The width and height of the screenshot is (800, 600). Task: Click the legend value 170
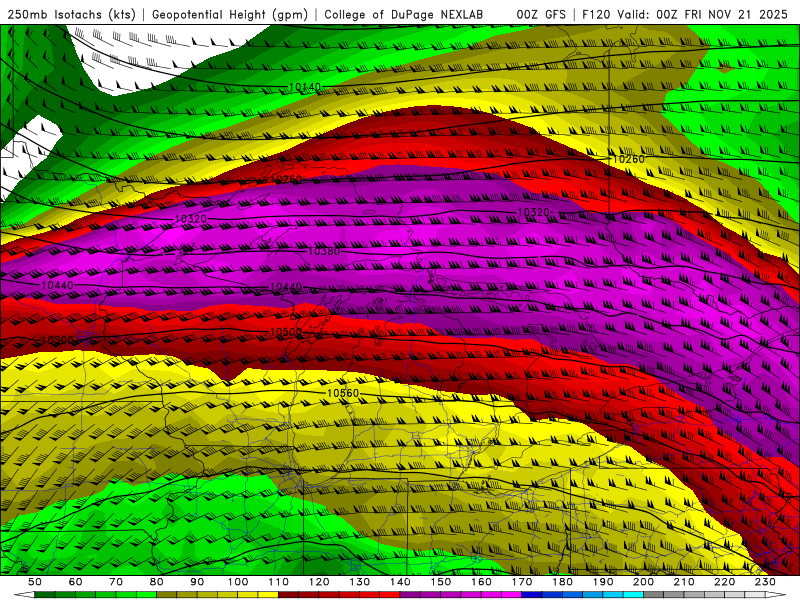[522, 582]
